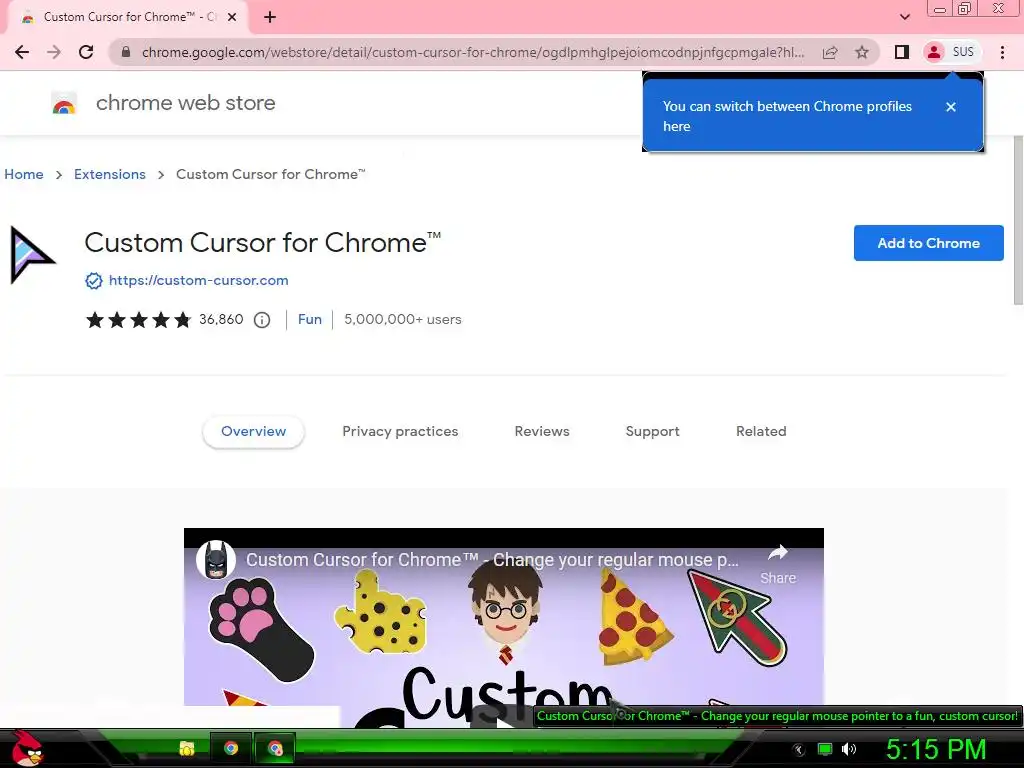The image size is (1024, 768).
Task: Click the five-star rating
Action: pyautogui.click(x=138, y=319)
